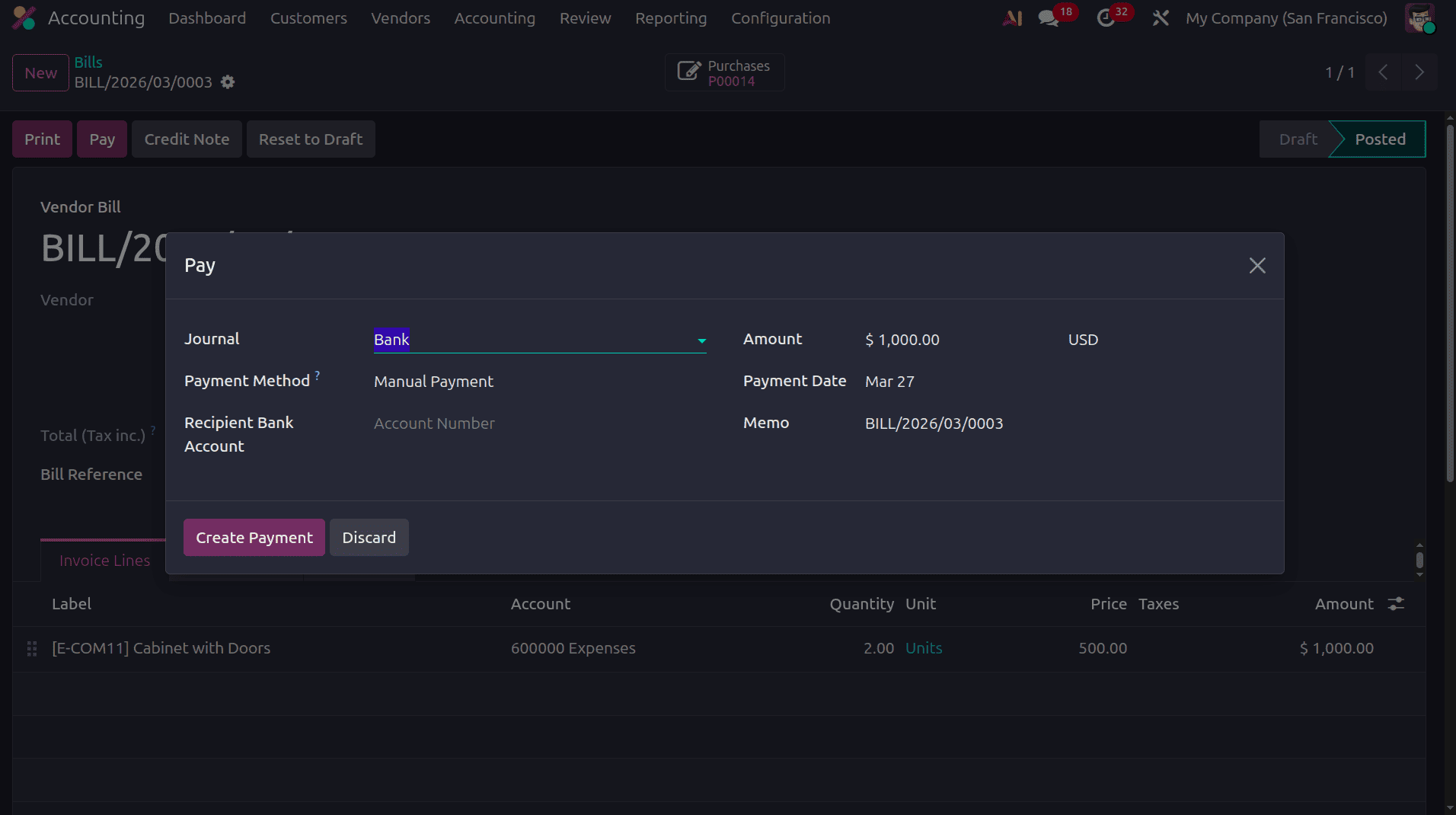Click the Accounting app logo
The image size is (1456, 815).
[x=23, y=18]
